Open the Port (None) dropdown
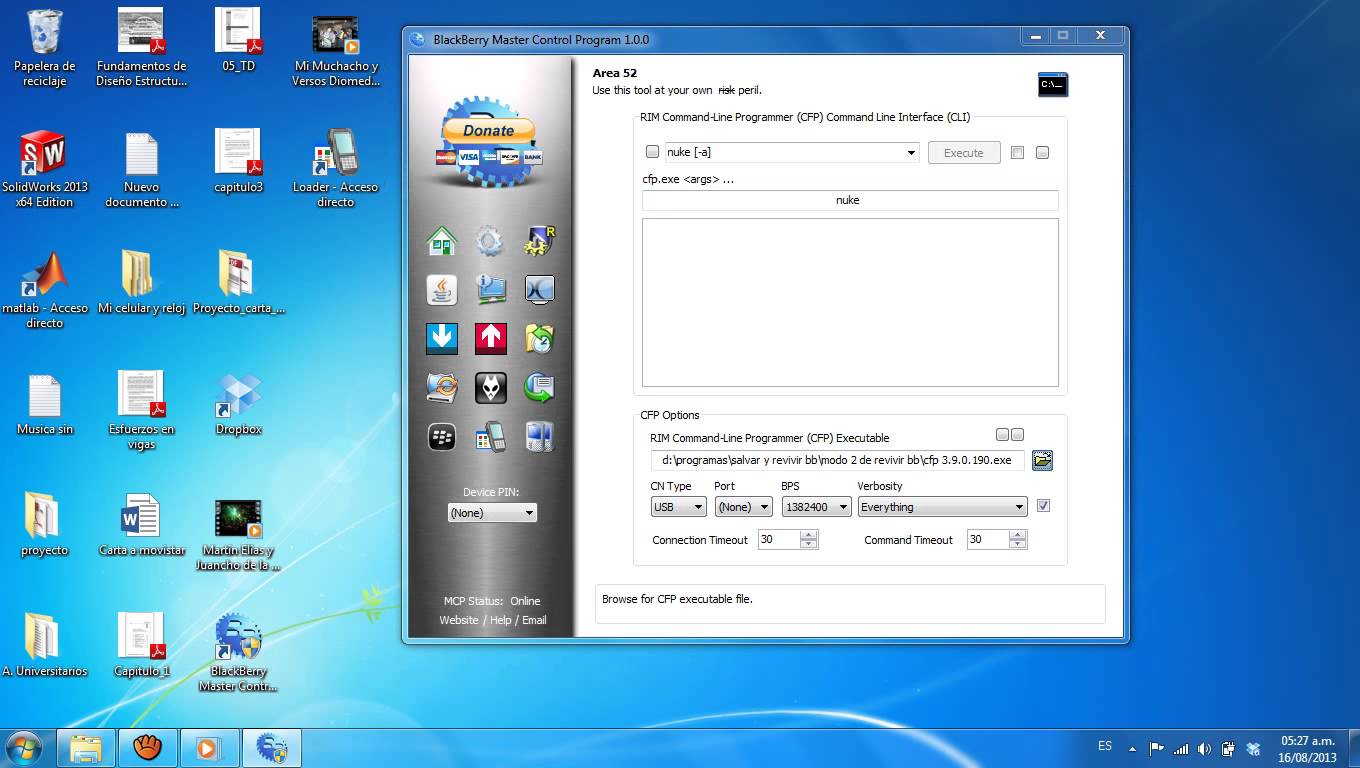Image resolution: width=1360 pixels, height=768 pixels. [x=743, y=507]
